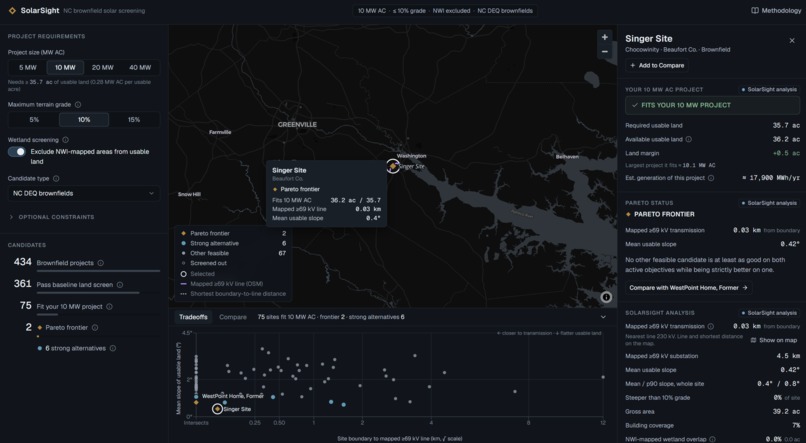Click Add to Compare button
The height and width of the screenshot is (443, 806).
coord(657,65)
